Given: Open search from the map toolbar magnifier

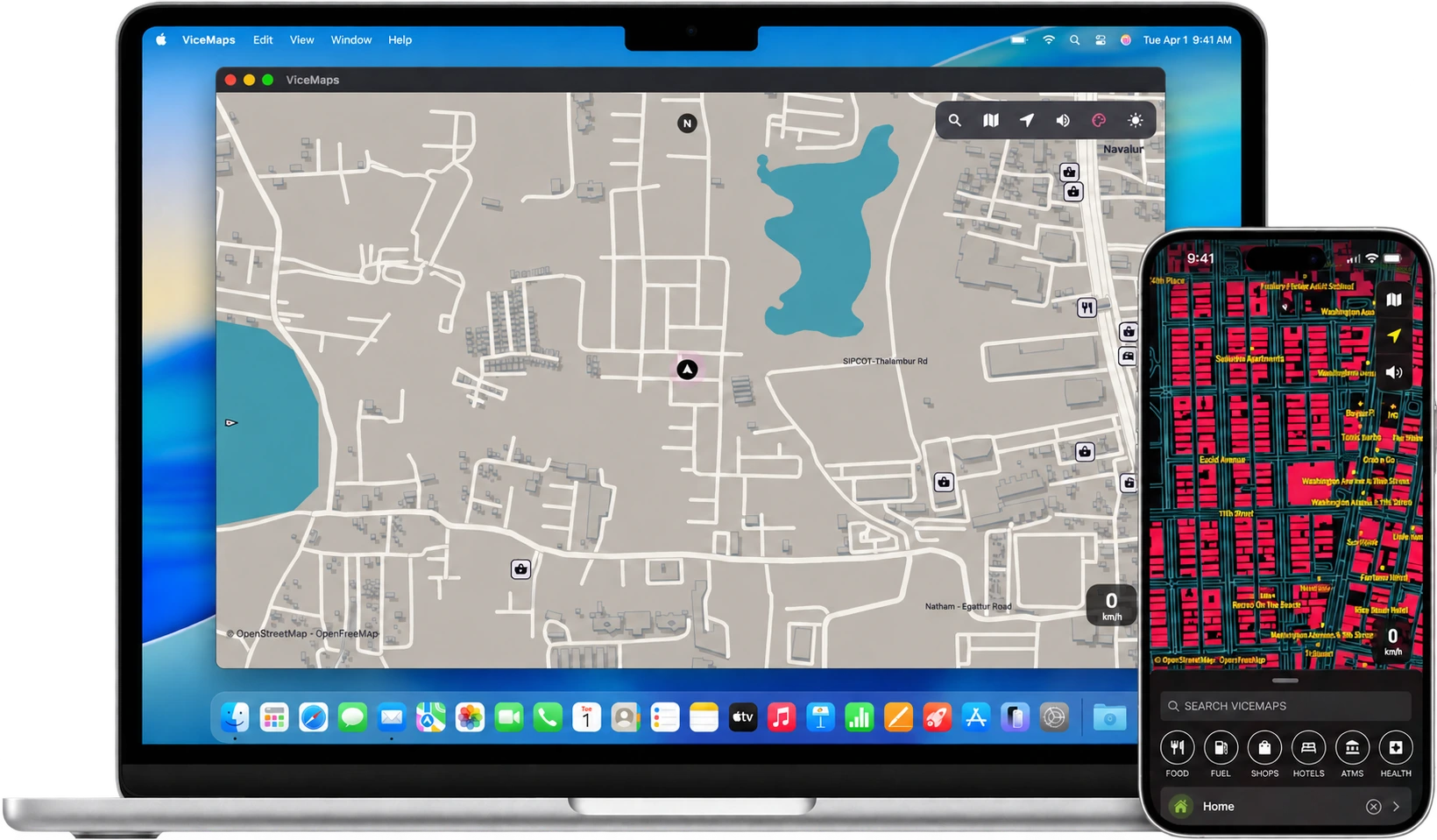Looking at the screenshot, I should point(955,121).
